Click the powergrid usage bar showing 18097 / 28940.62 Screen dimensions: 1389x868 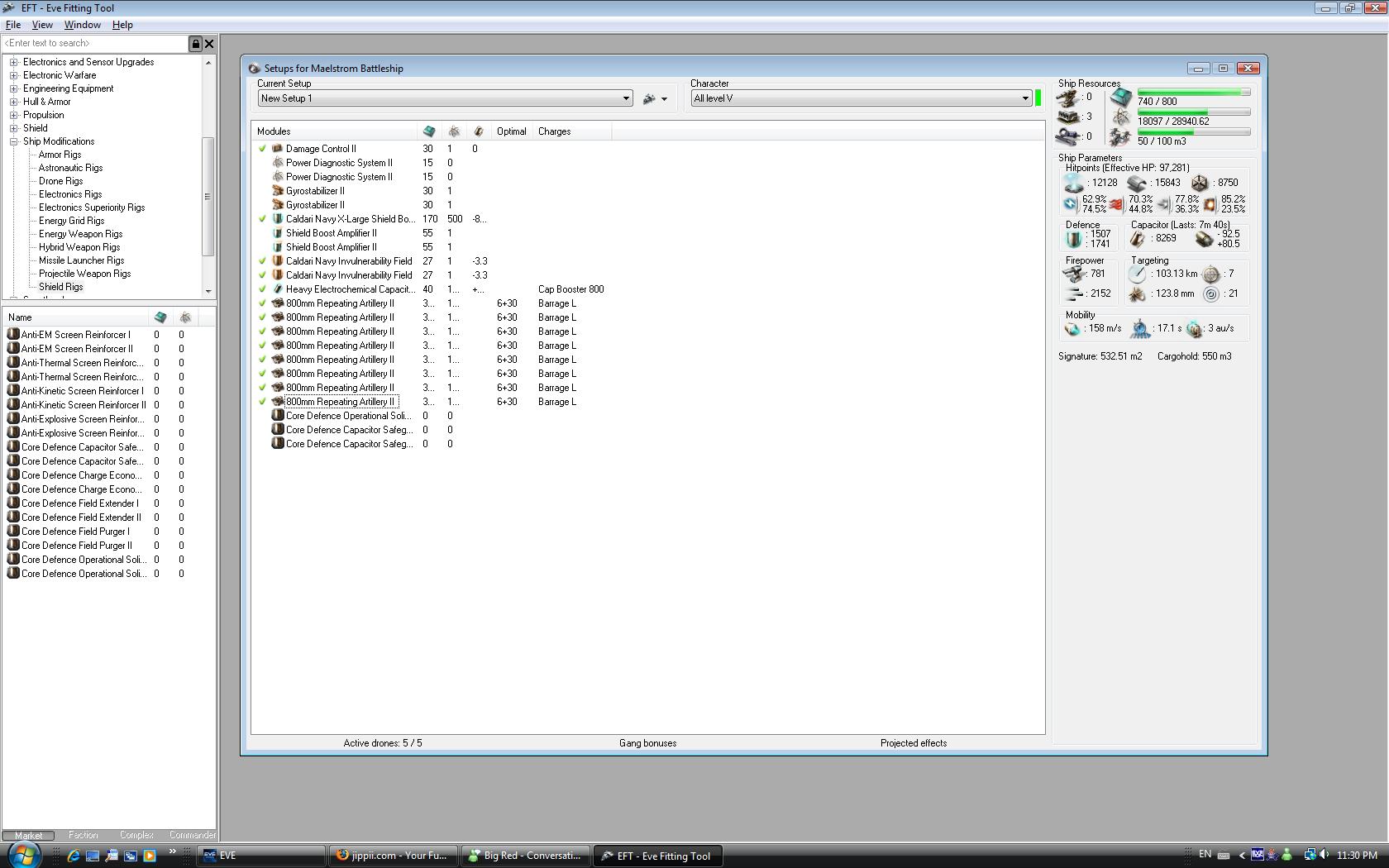1194,112
